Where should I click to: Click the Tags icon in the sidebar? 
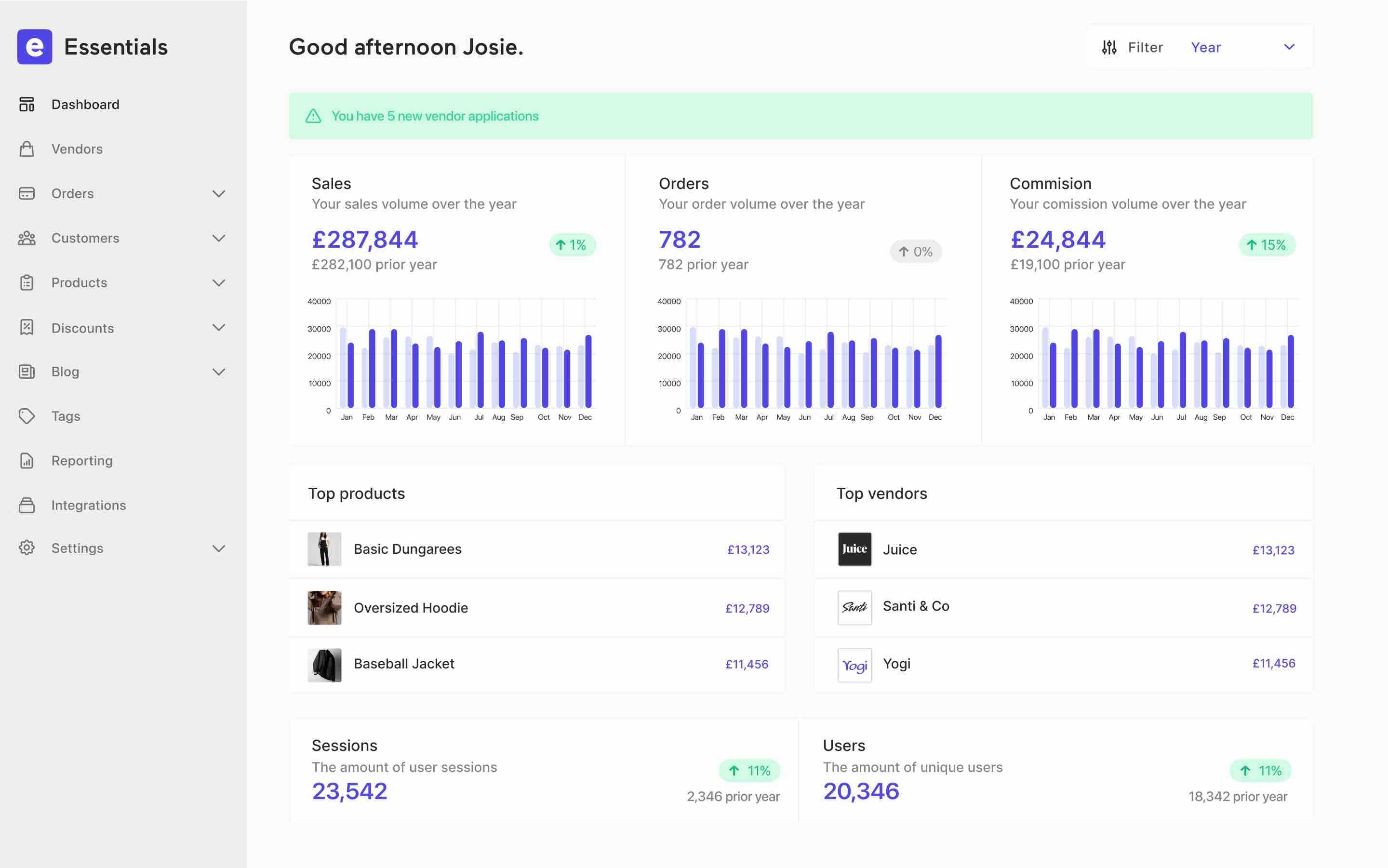pos(27,415)
